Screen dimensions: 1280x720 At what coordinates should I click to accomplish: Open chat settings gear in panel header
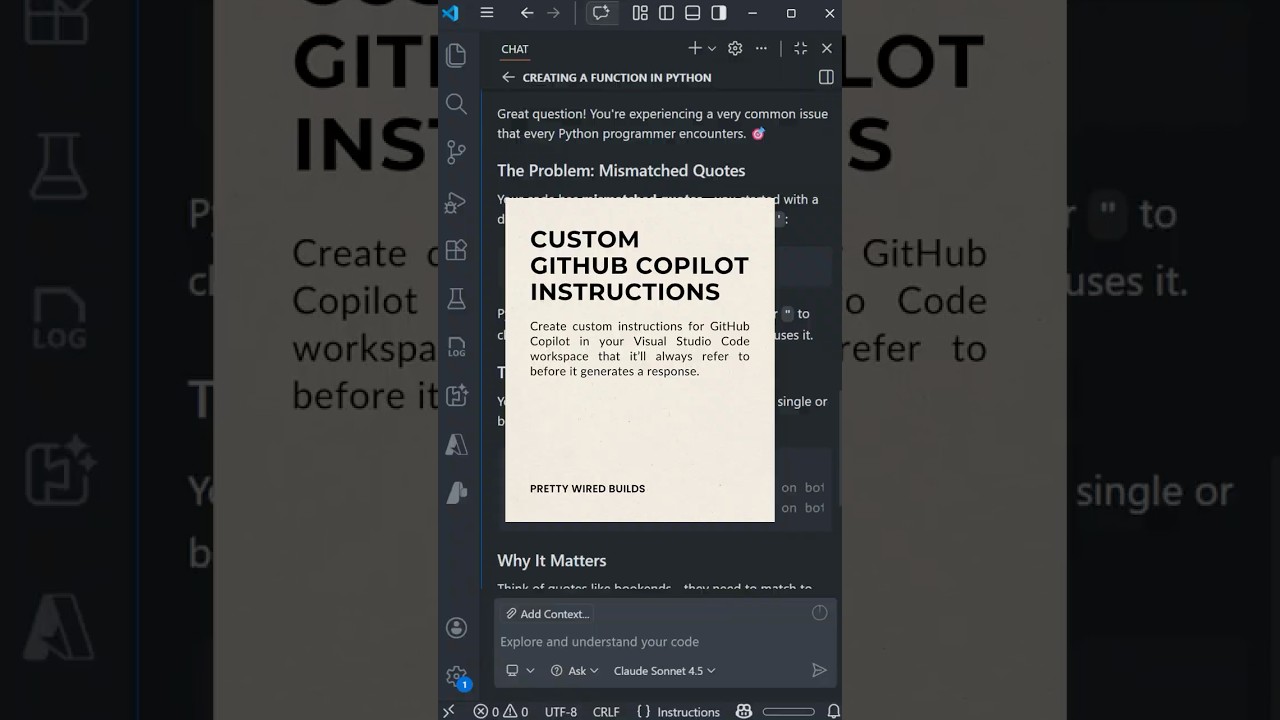[x=735, y=48]
